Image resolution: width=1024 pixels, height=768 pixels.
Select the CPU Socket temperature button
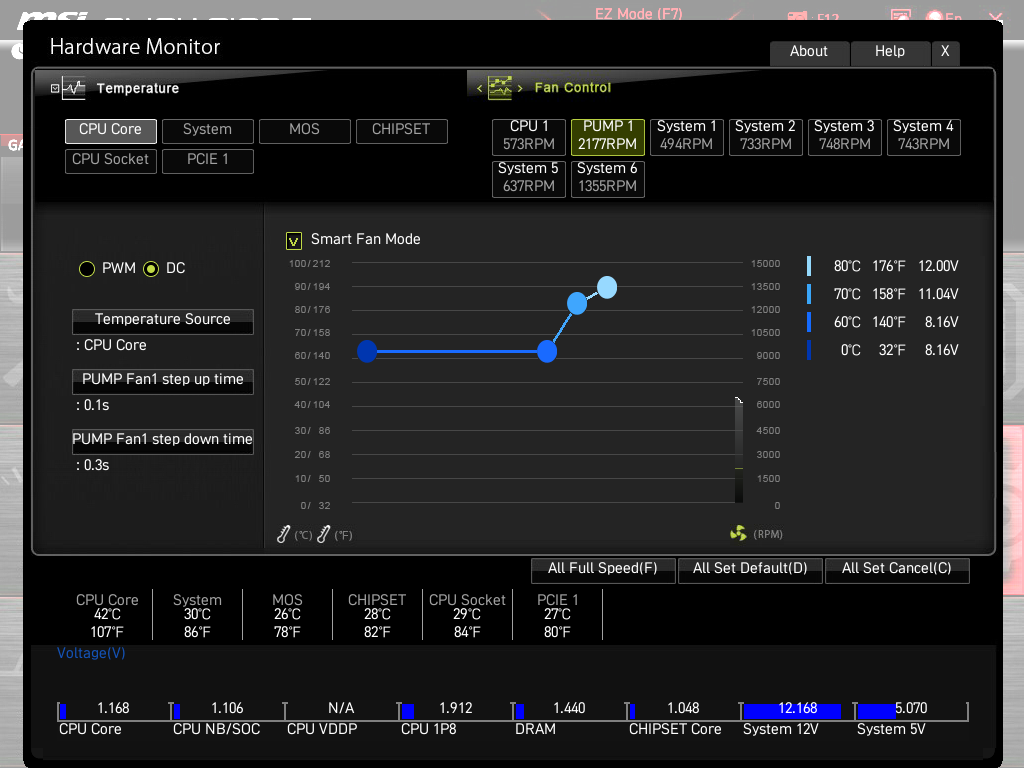(110, 161)
